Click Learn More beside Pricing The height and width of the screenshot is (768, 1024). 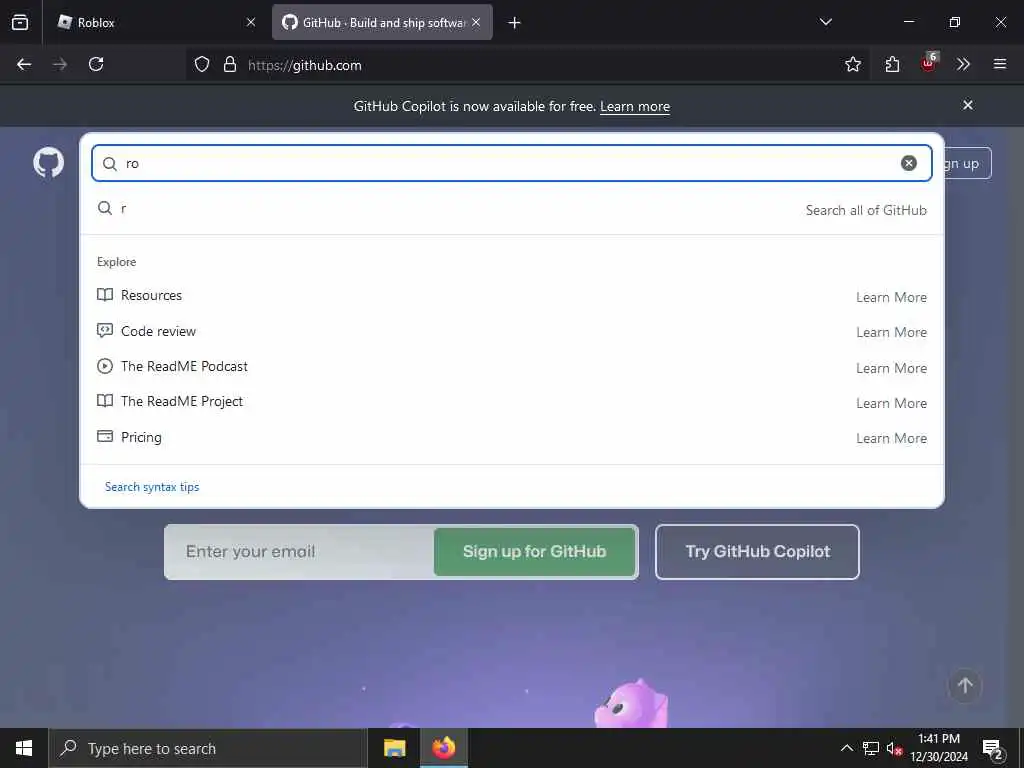point(891,438)
